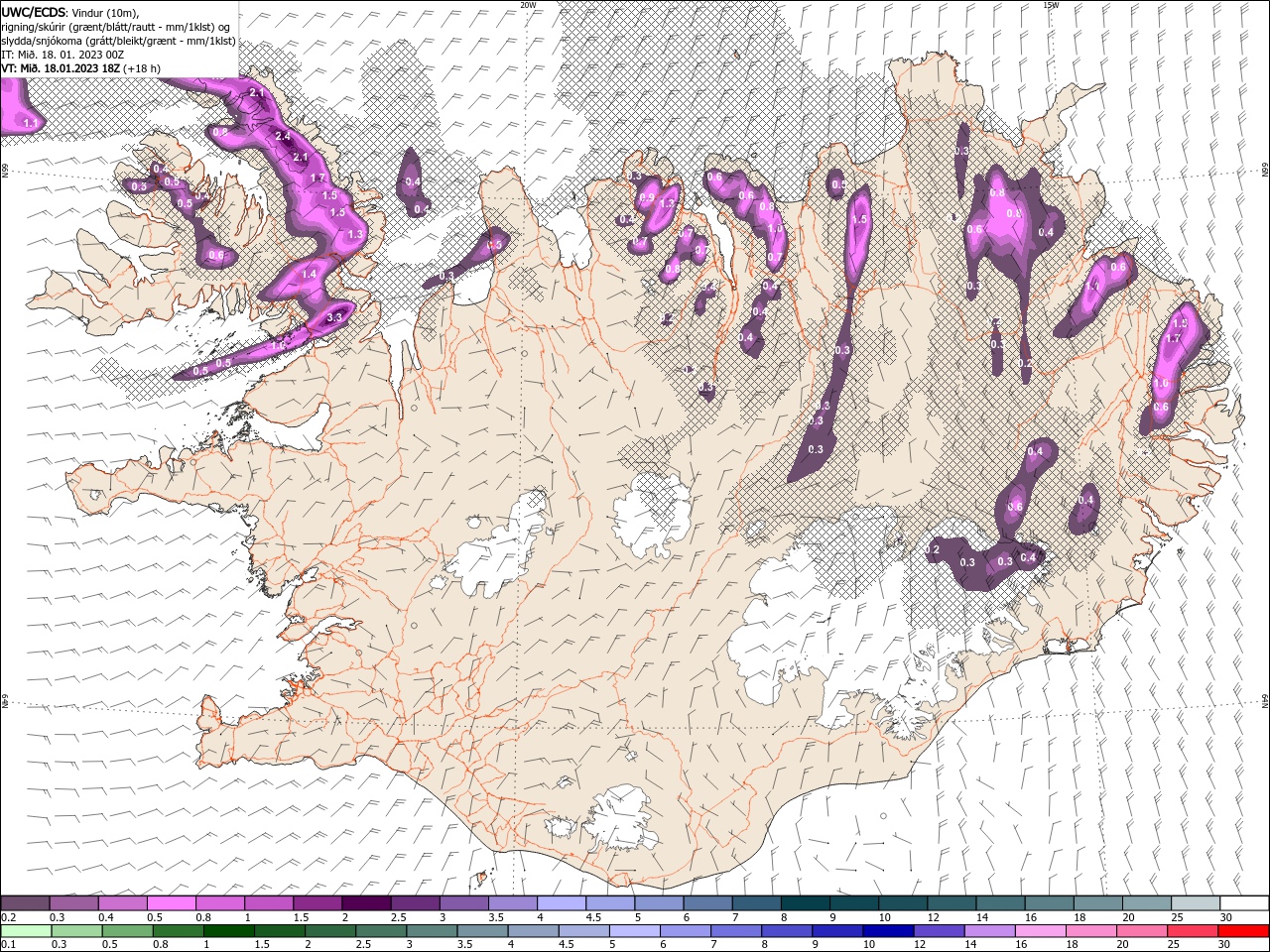Image resolution: width=1270 pixels, height=952 pixels.
Task: Click the lower legend dark green swatch at 1
Action: coord(228,931)
